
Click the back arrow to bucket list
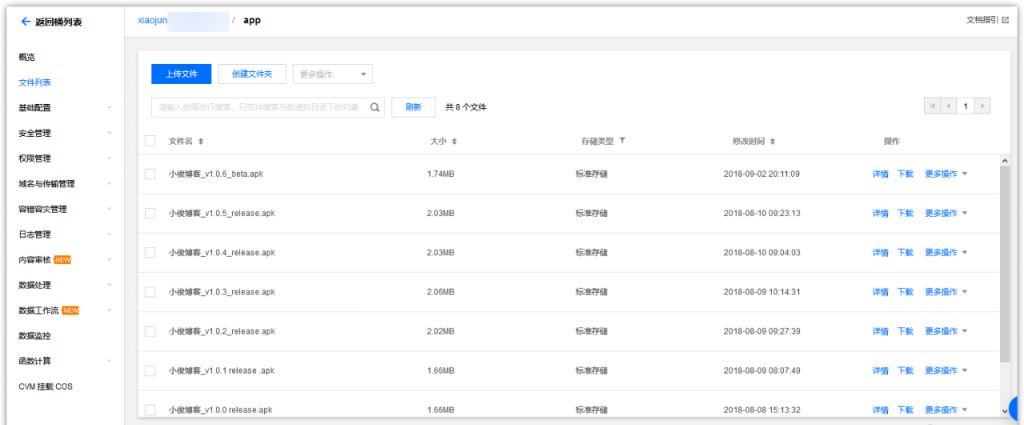coord(26,22)
